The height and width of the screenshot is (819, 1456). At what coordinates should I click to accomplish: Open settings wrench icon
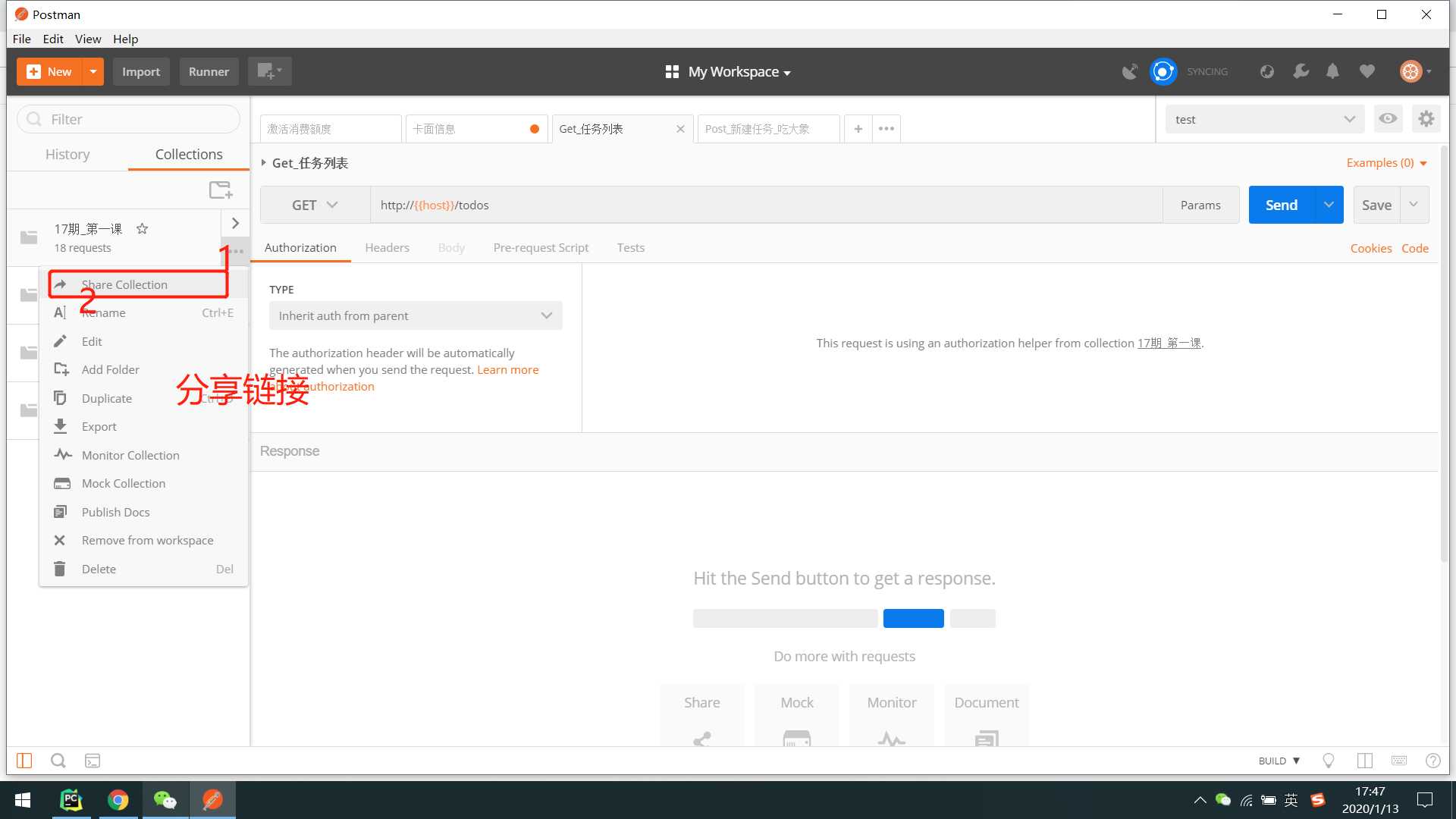(x=1301, y=71)
